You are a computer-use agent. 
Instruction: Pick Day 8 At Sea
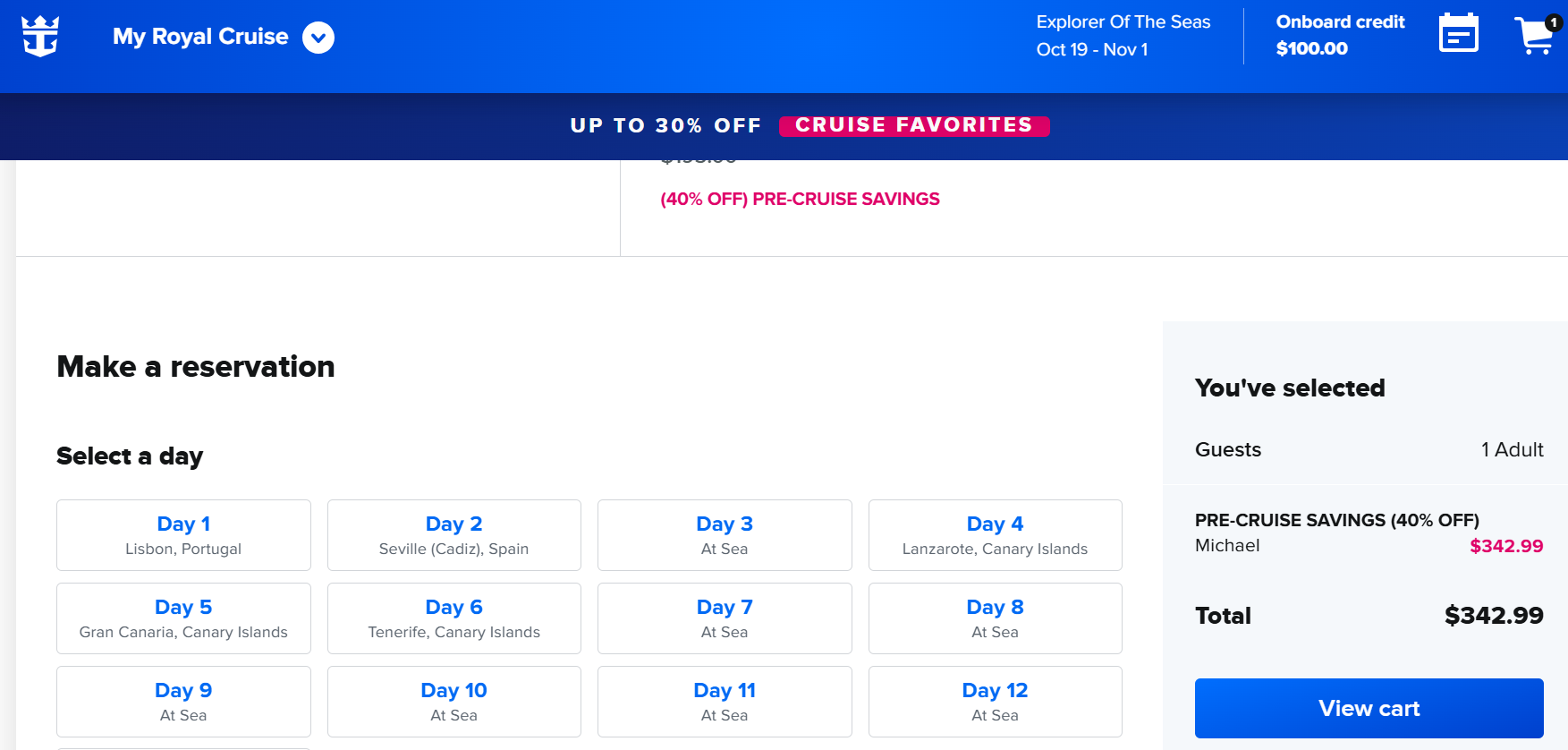(x=996, y=618)
